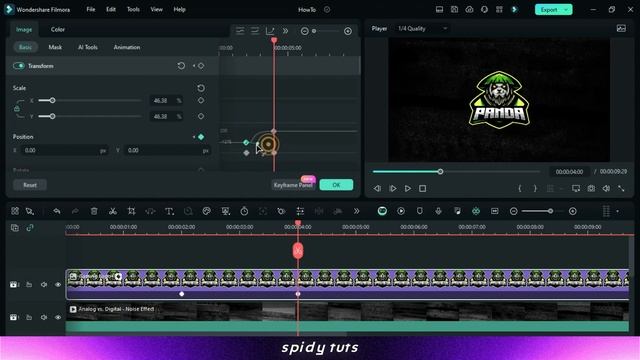
Task: Open the Tools menu
Action: click(133, 9)
